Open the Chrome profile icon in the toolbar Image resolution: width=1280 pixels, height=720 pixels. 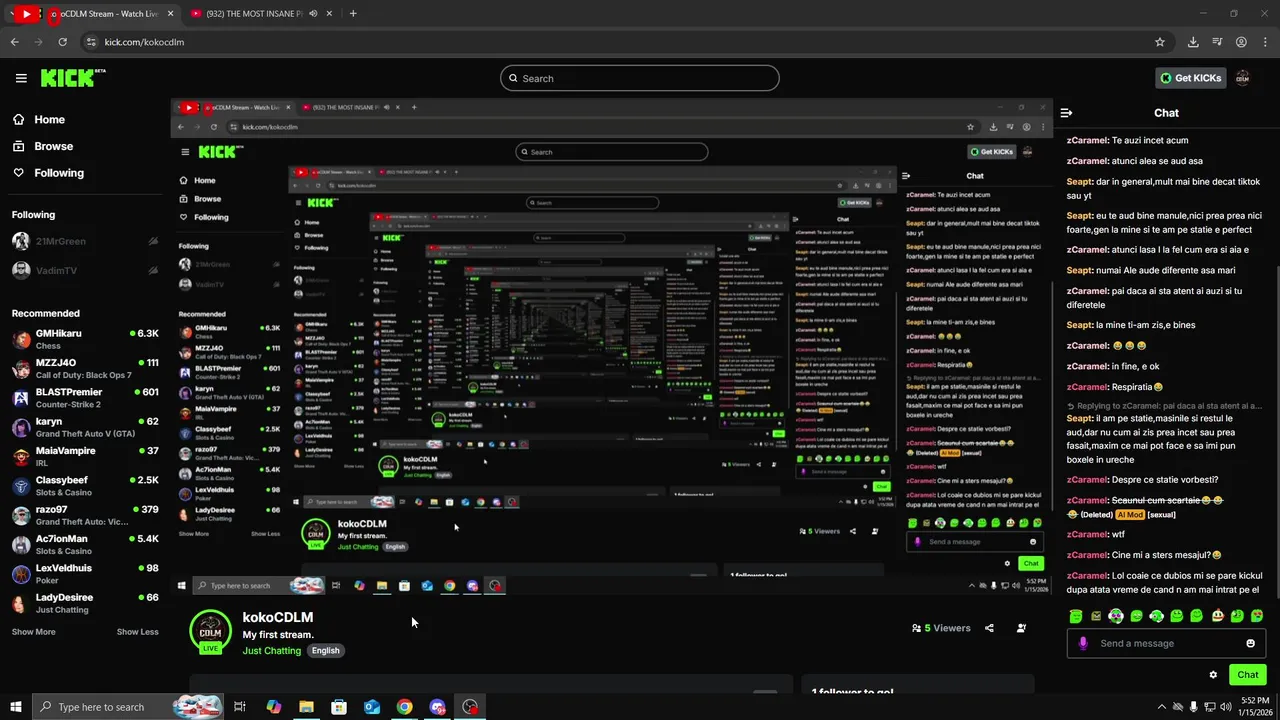pyautogui.click(x=1241, y=42)
